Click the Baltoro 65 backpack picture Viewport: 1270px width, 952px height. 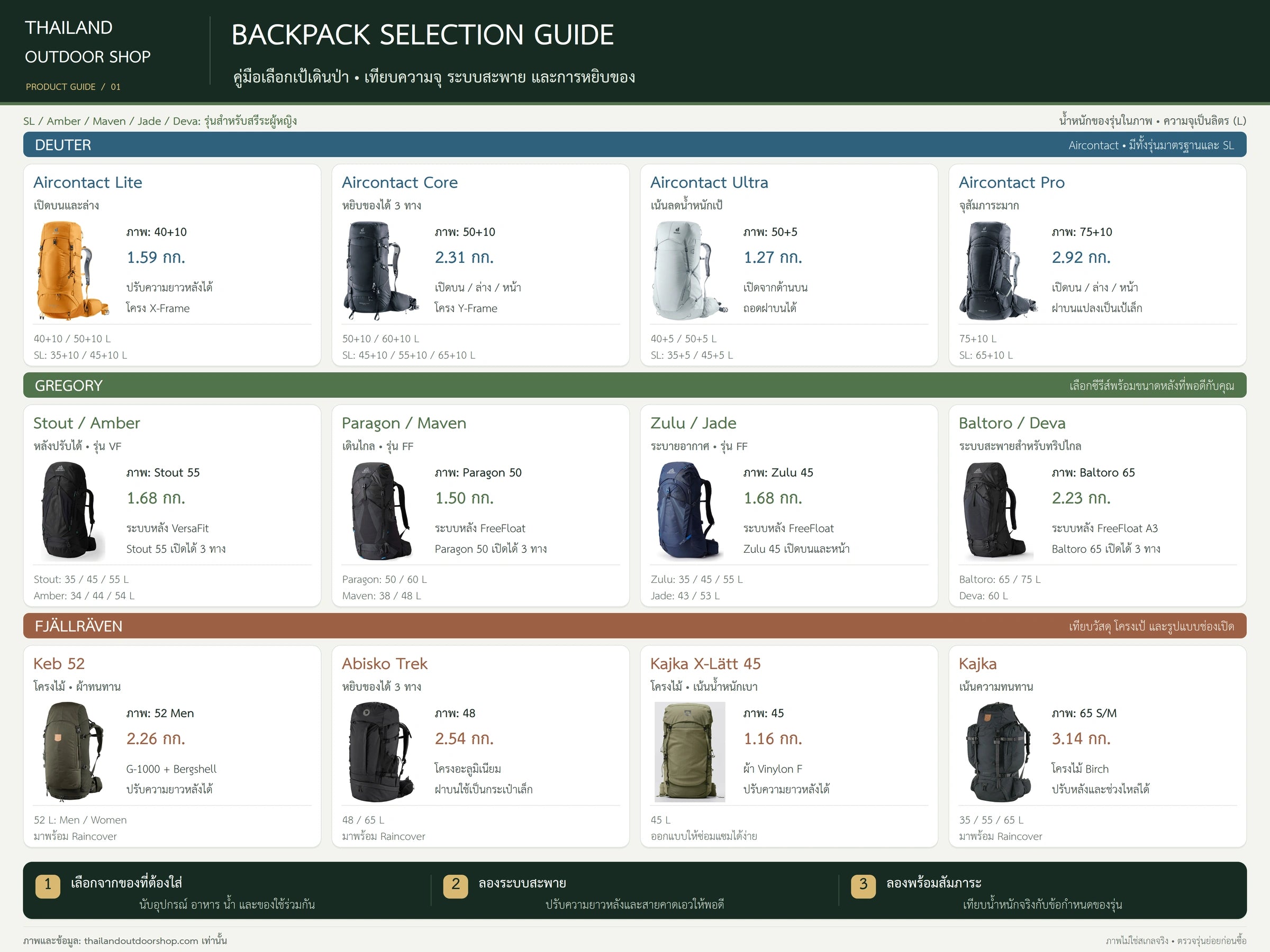[997, 511]
